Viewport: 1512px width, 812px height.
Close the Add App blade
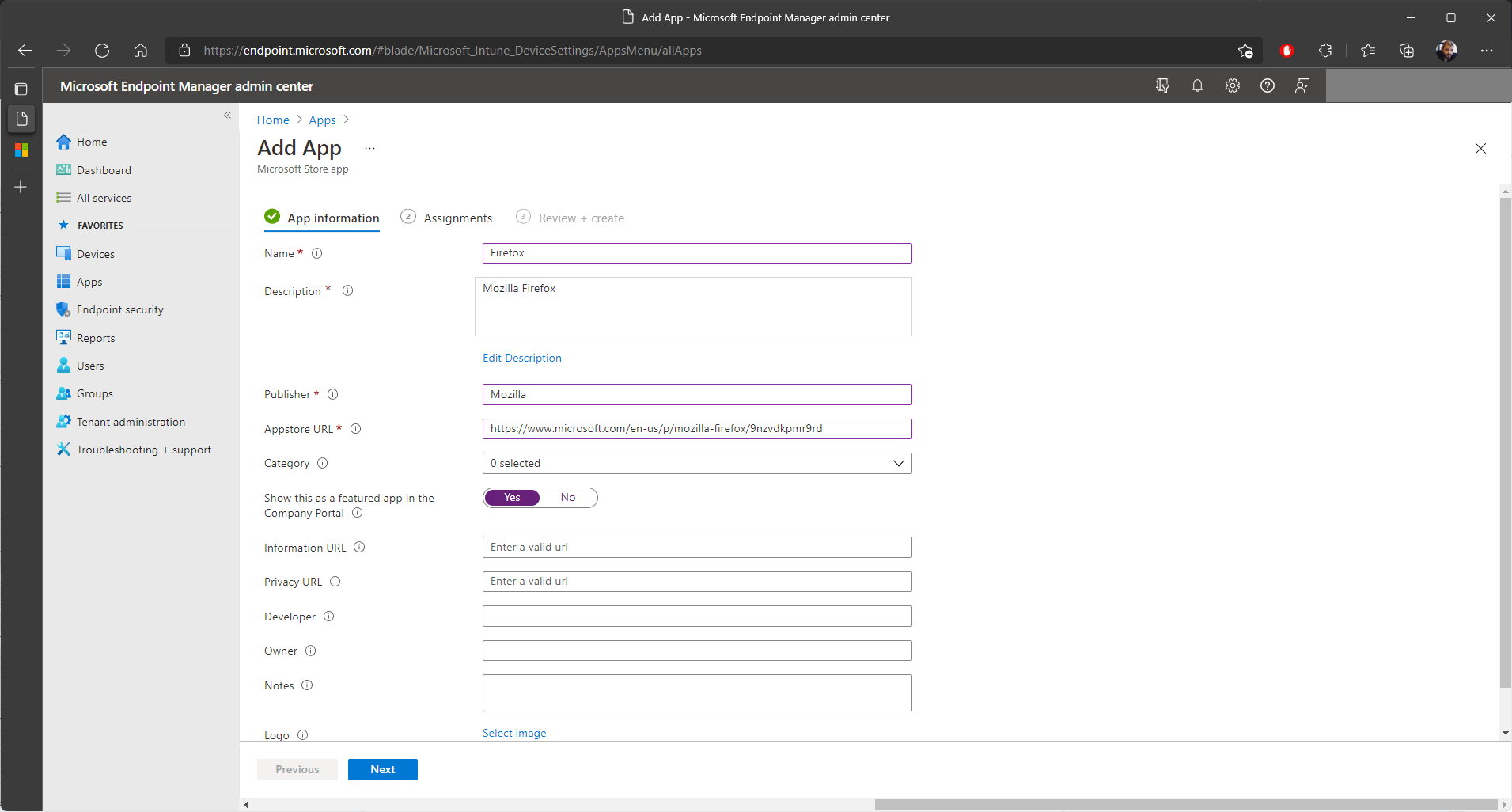coord(1480,149)
